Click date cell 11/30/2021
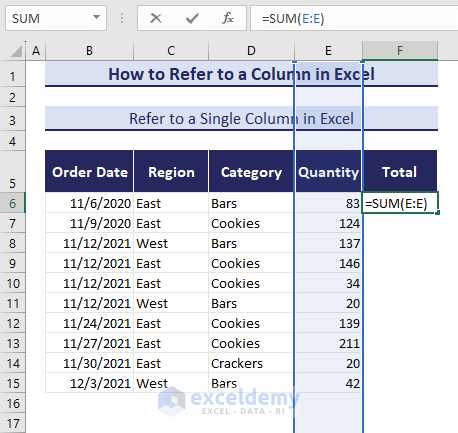 point(89,363)
